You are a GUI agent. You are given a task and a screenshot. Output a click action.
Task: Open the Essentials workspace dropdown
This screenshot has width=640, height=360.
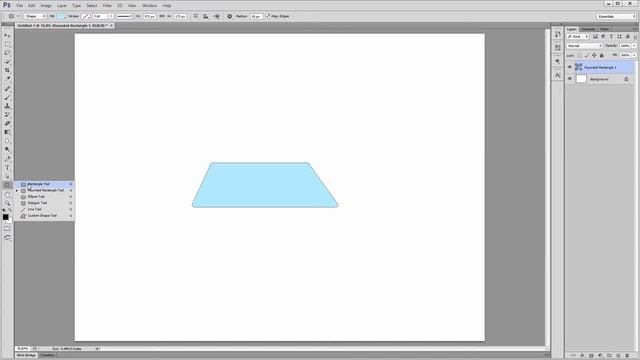pos(616,16)
